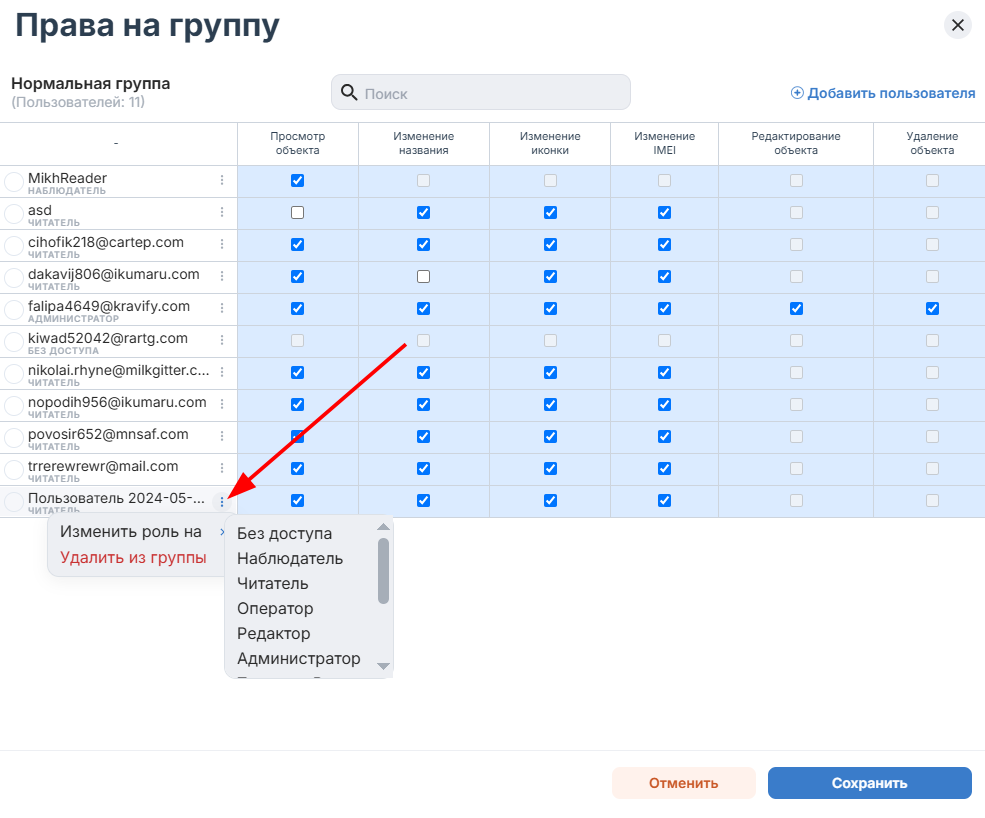This screenshot has width=985, height=818.
Task: Uncheck Изменение иконки for nopodih956@ikumaru.com
Action: [550, 405]
